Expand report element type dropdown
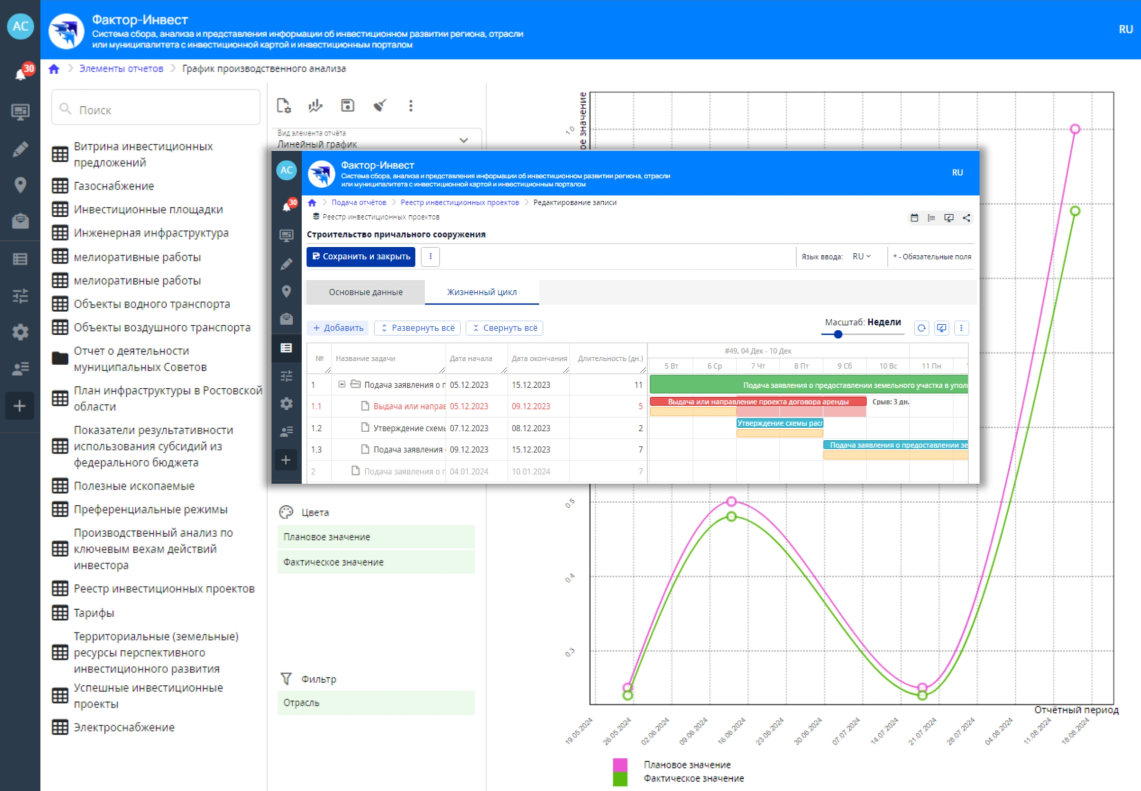This screenshot has height=791, width=1141. [464, 140]
